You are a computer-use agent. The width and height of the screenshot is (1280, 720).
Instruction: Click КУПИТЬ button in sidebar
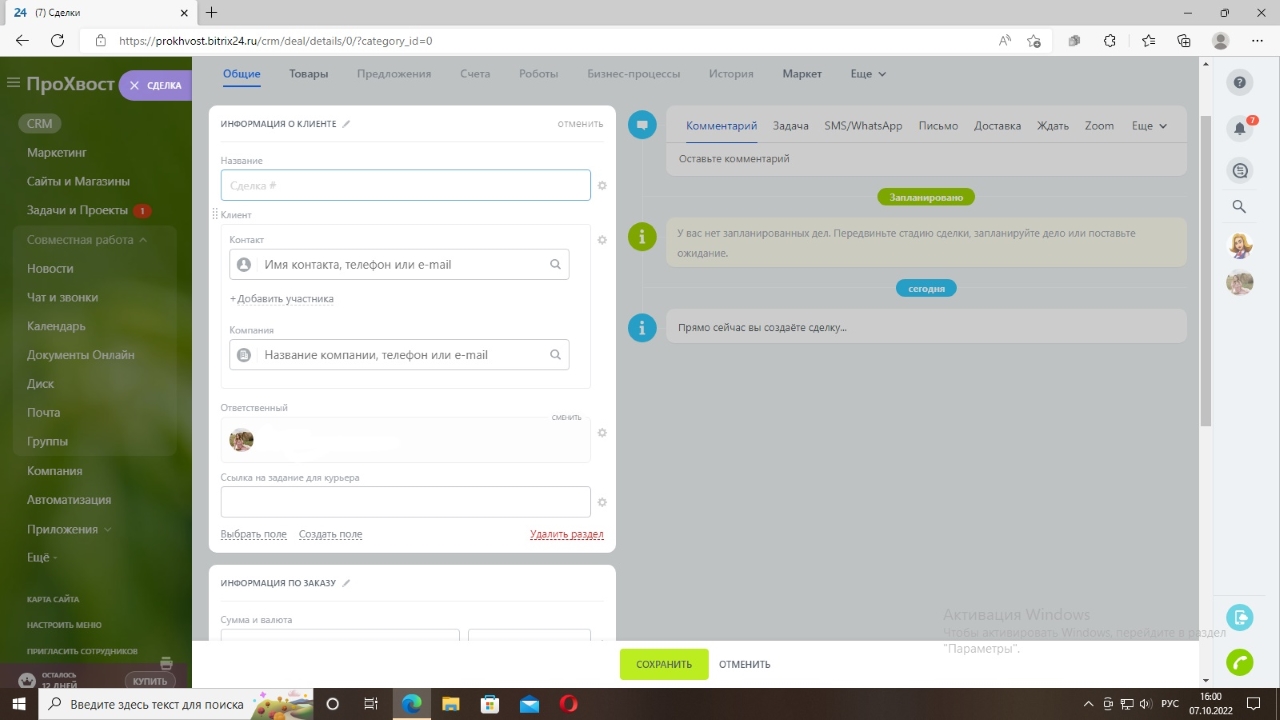coord(150,681)
